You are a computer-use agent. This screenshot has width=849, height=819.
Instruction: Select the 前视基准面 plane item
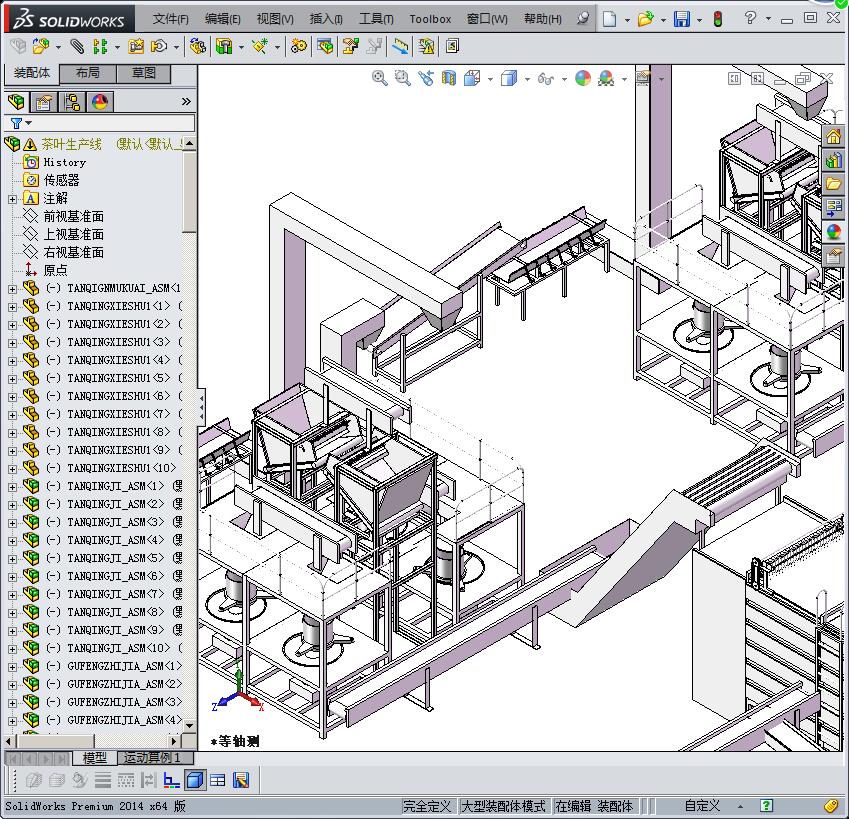click(73, 217)
